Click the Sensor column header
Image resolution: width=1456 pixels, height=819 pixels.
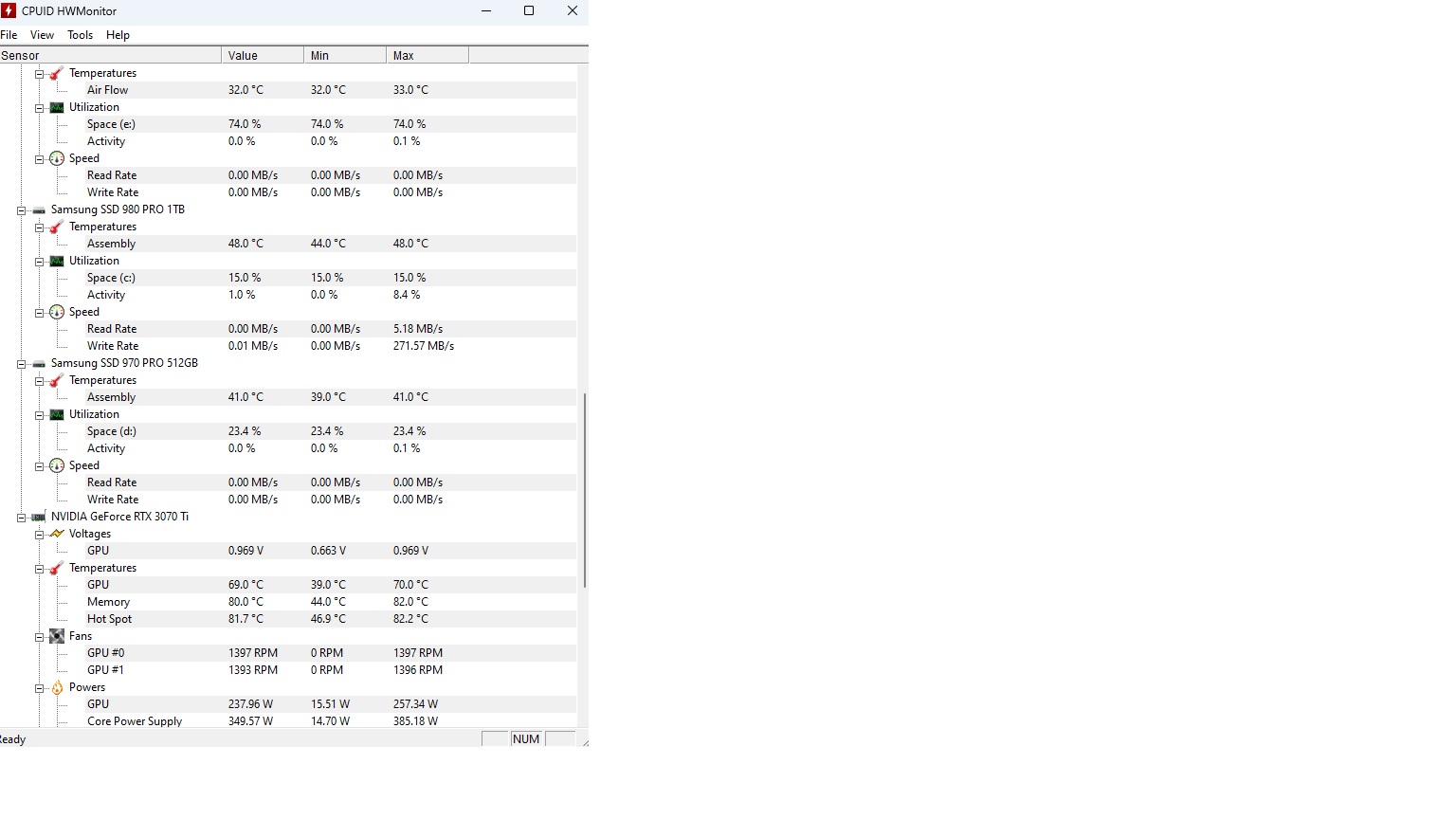point(110,55)
